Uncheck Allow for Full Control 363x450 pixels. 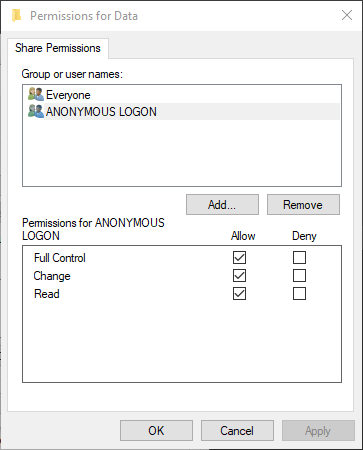click(239, 257)
